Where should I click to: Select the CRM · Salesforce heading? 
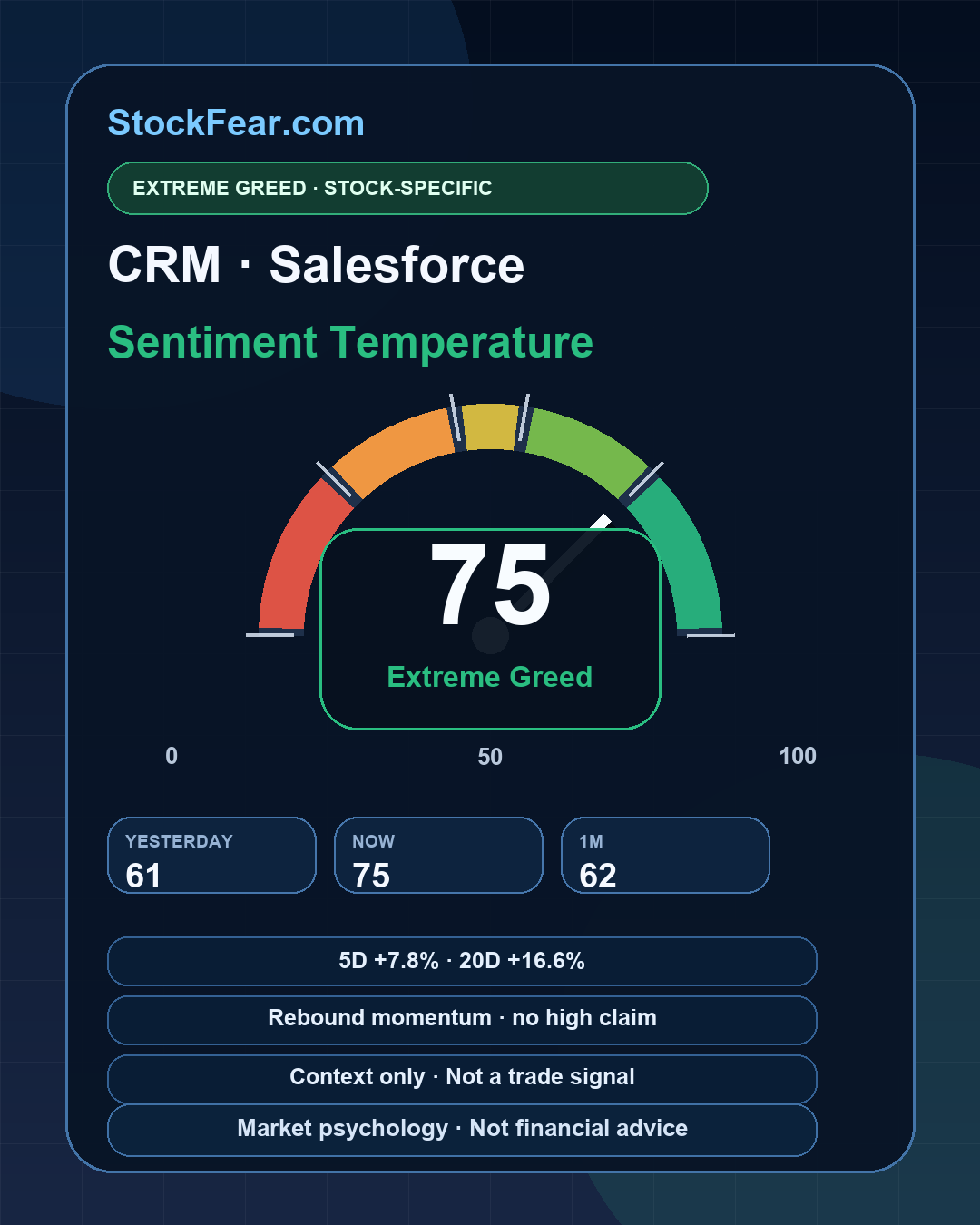point(316,265)
